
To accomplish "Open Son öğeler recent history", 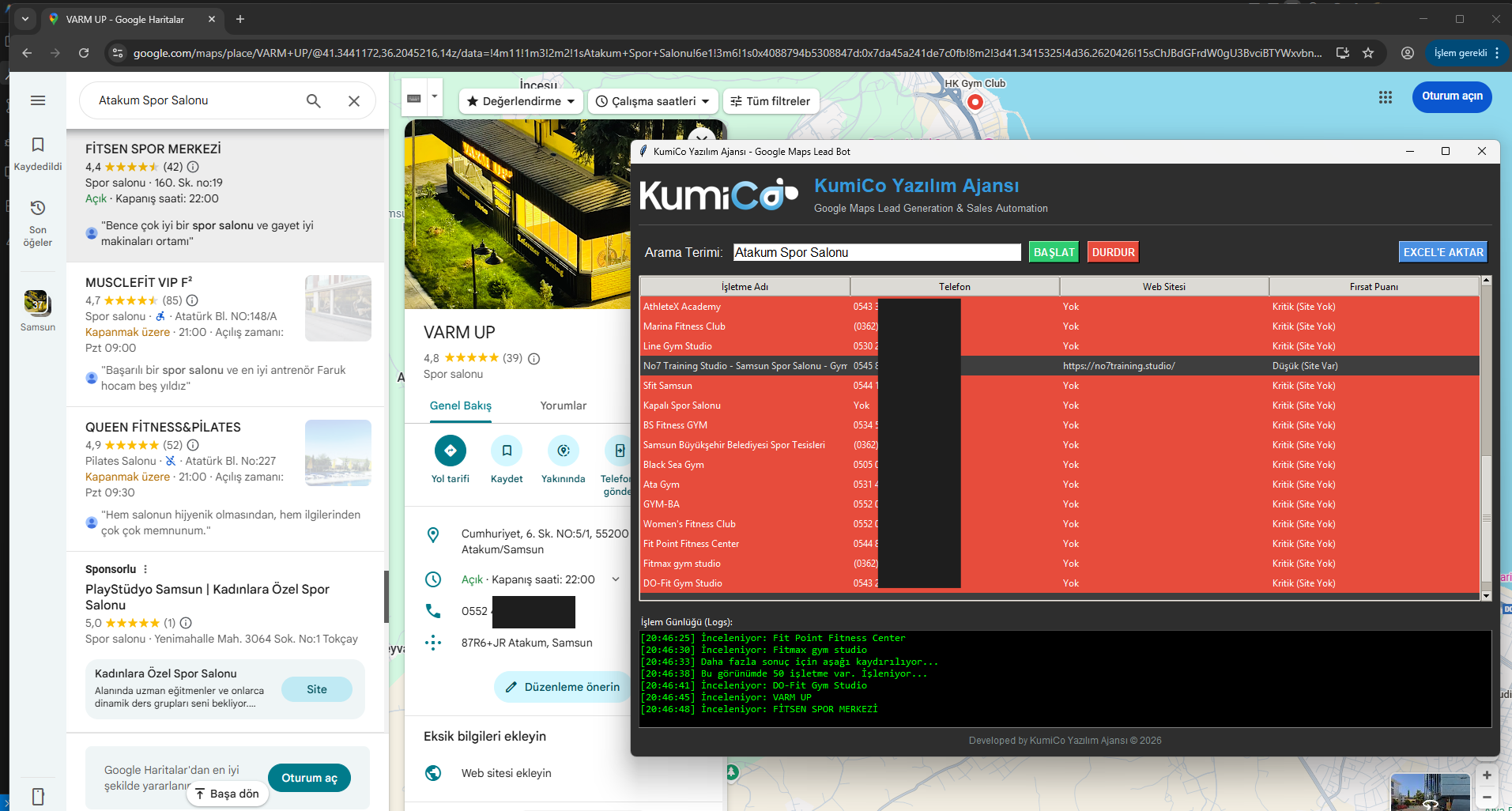I will coord(38,224).
